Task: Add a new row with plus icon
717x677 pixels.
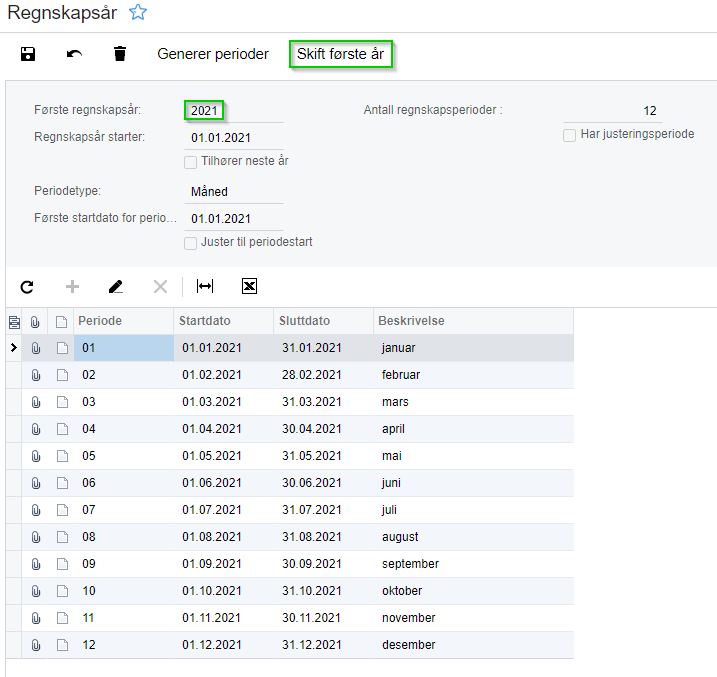Action: 72,287
